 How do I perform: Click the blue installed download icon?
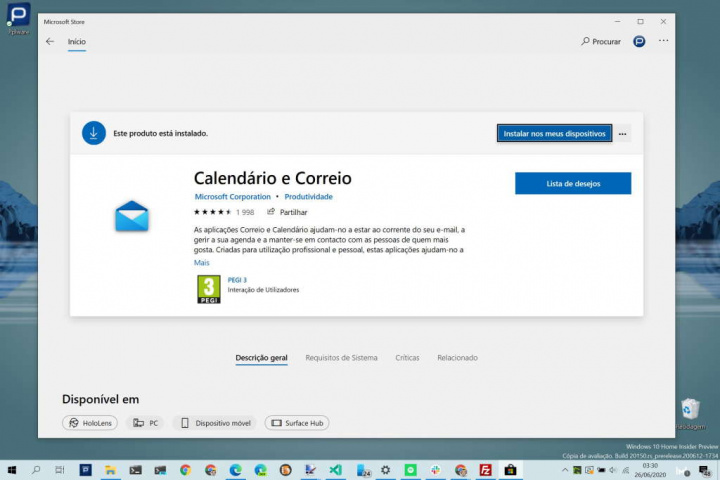[x=94, y=133]
